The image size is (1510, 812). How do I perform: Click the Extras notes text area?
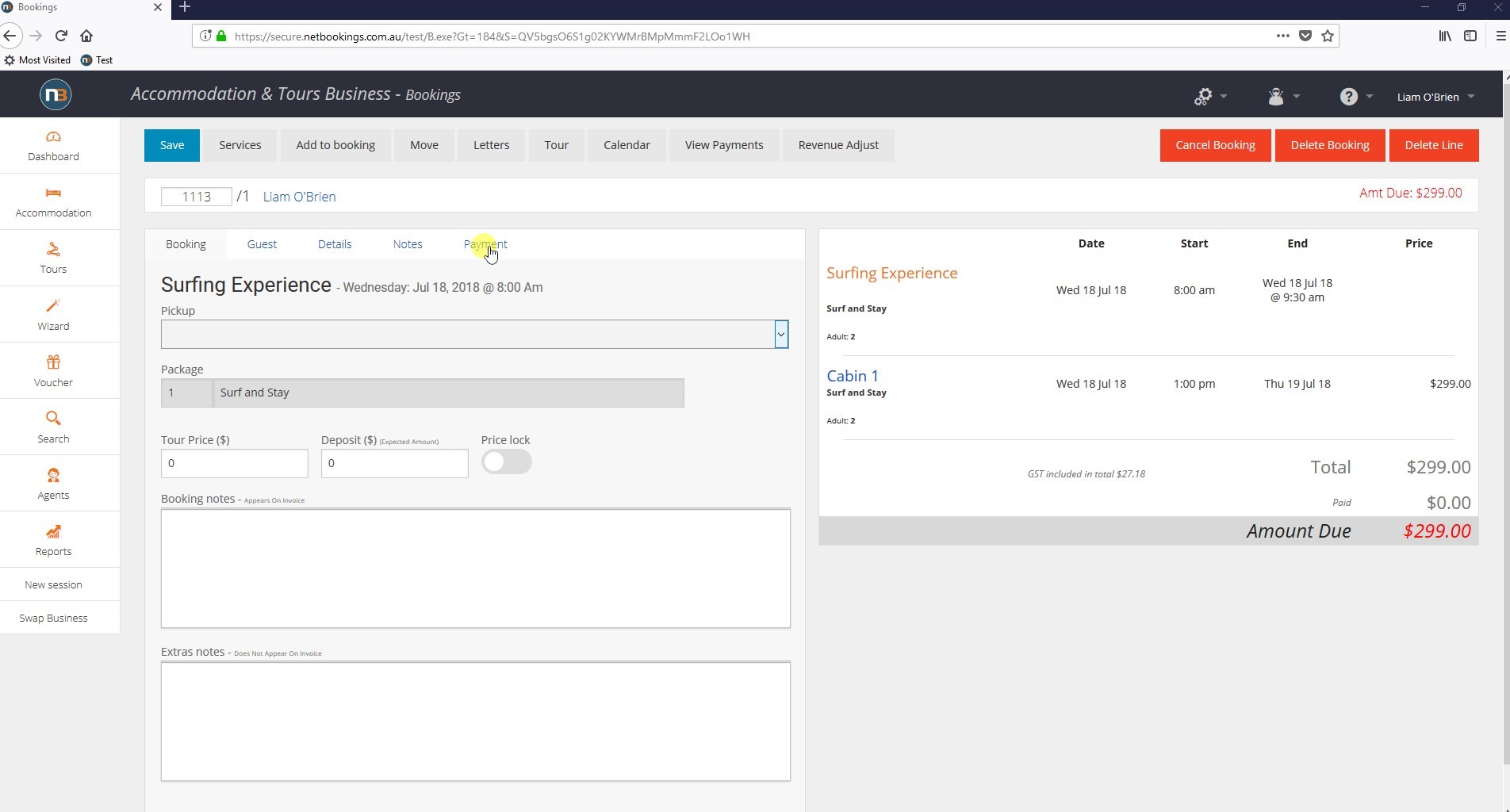(x=476, y=721)
